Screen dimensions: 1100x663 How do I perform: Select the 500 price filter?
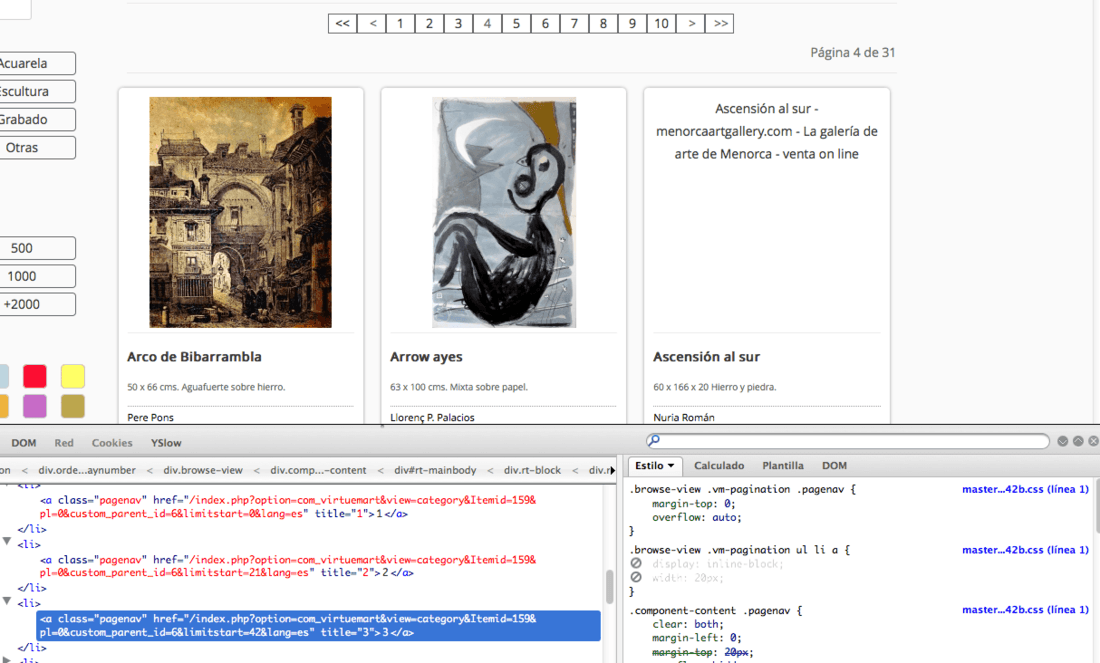tap(37, 248)
